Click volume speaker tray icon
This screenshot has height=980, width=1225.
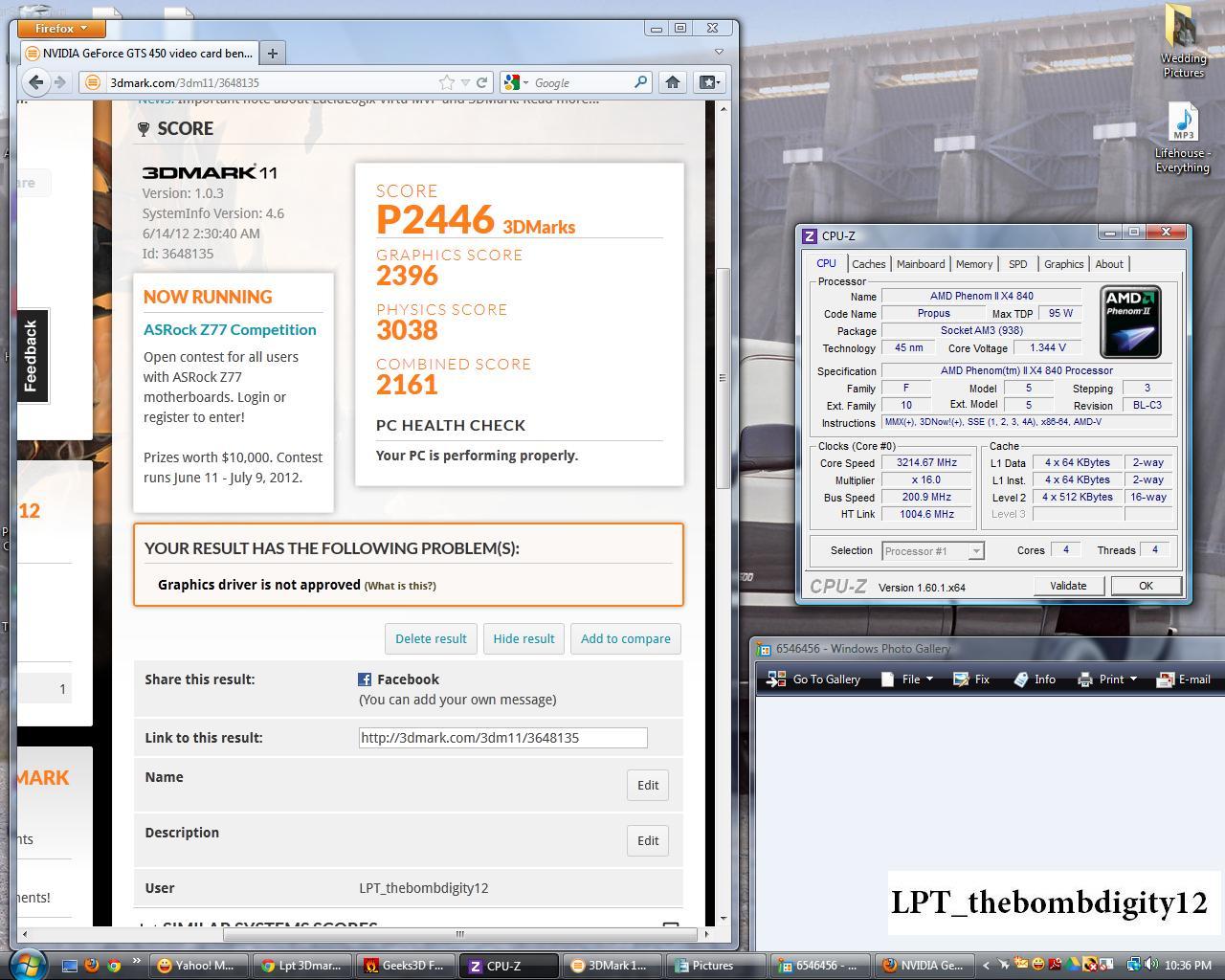[x=1151, y=965]
